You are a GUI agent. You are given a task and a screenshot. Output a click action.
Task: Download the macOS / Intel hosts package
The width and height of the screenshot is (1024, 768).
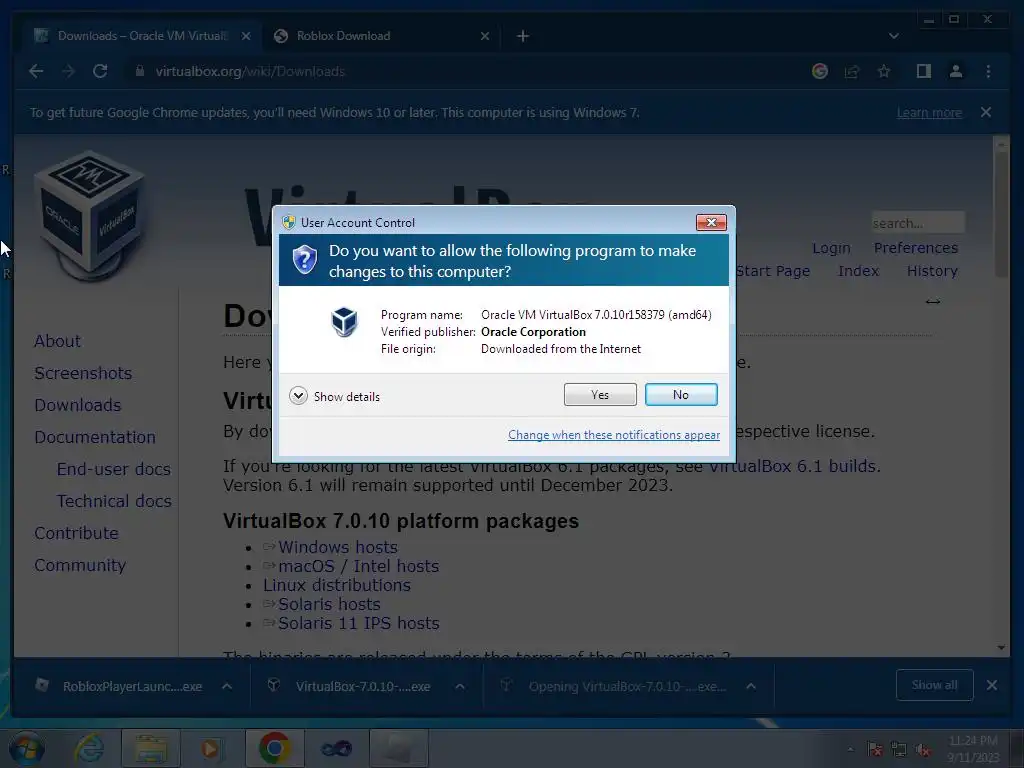click(358, 566)
